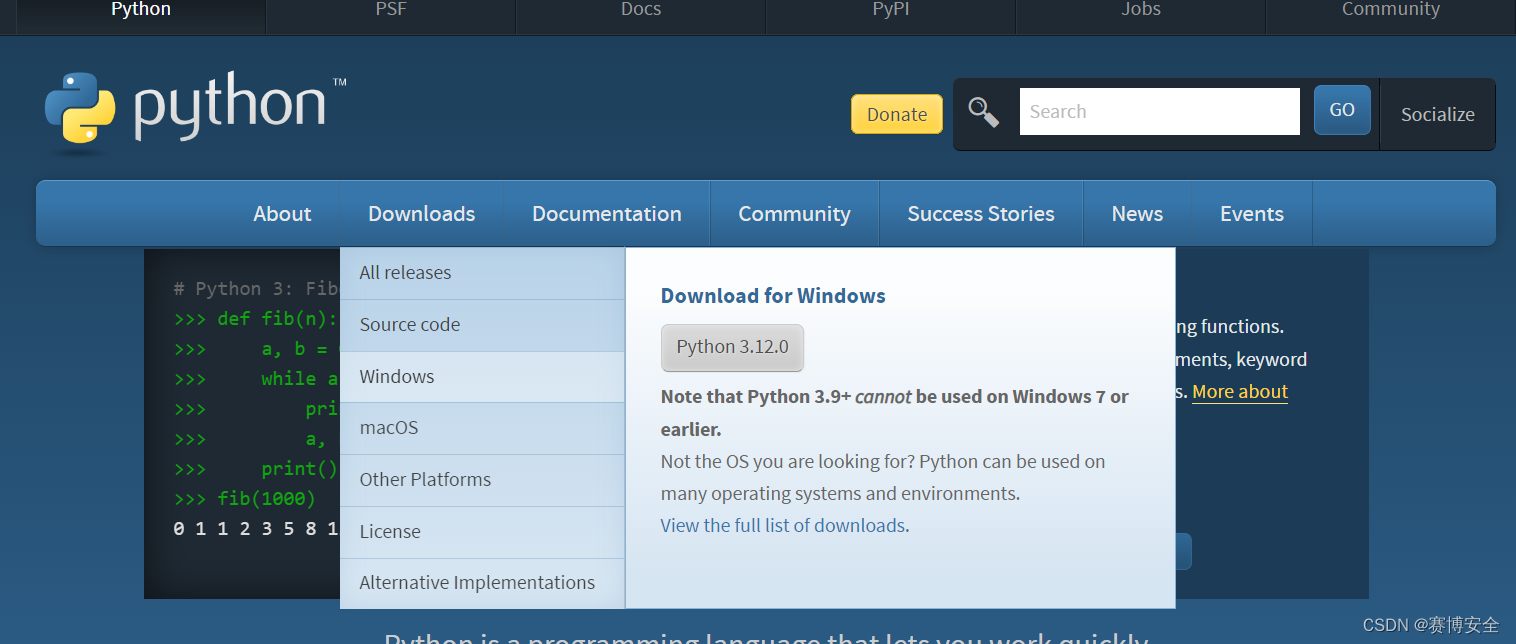Select All releases in the dropdown
The image size is (1516, 644).
(404, 272)
